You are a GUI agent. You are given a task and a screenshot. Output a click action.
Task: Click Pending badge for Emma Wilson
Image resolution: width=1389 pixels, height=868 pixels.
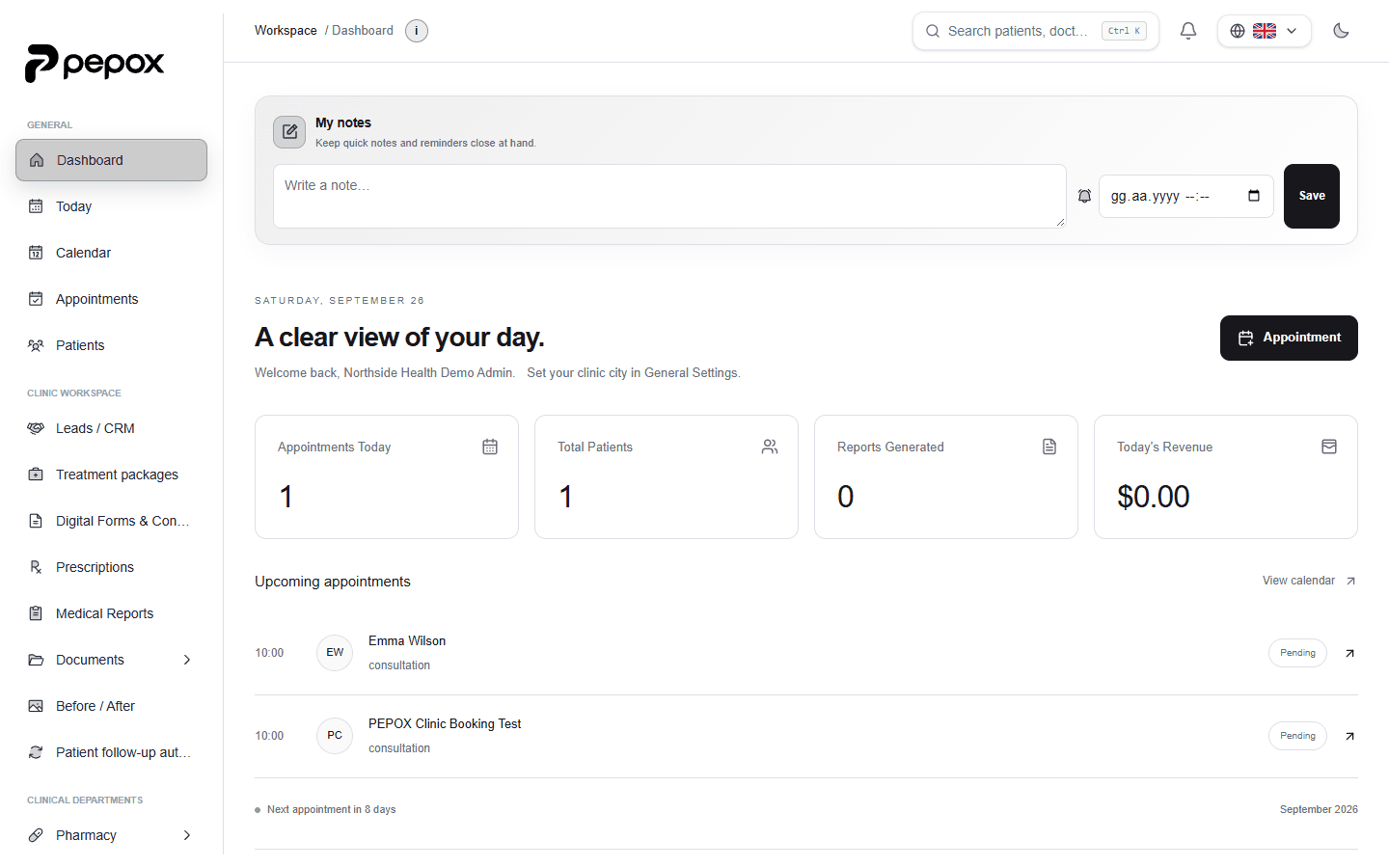click(x=1297, y=653)
